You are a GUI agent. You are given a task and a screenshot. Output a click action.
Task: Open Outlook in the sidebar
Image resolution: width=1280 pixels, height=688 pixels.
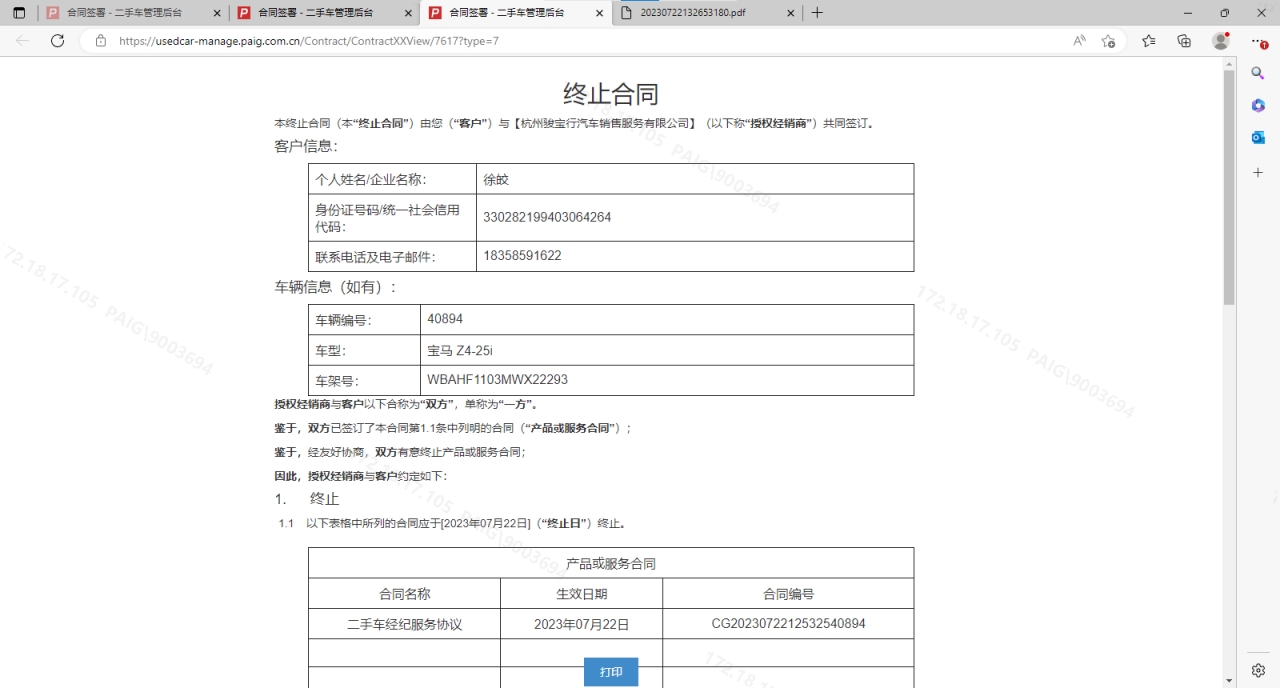(1258, 137)
